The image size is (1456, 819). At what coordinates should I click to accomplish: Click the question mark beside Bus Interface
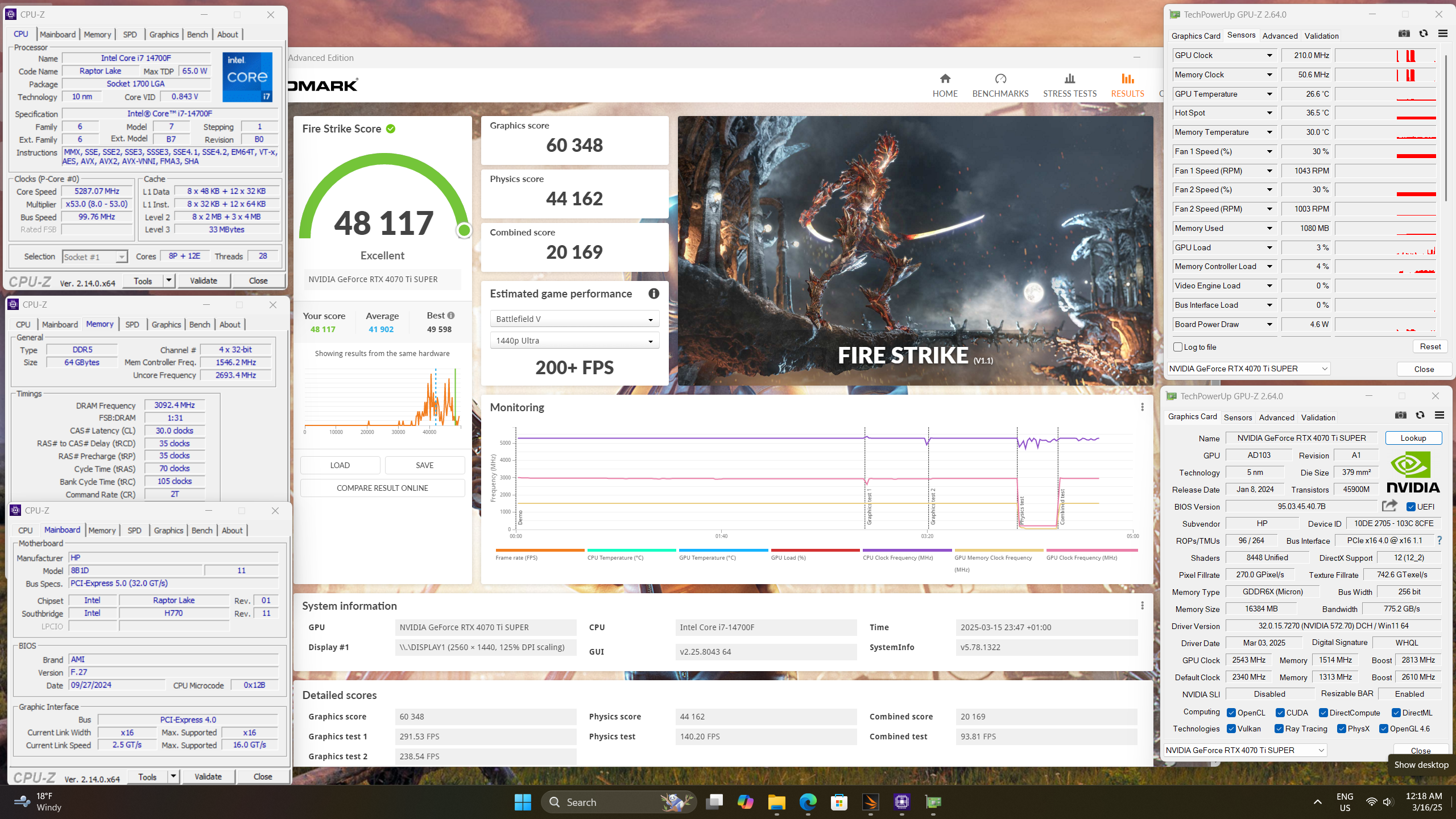pos(1440,540)
